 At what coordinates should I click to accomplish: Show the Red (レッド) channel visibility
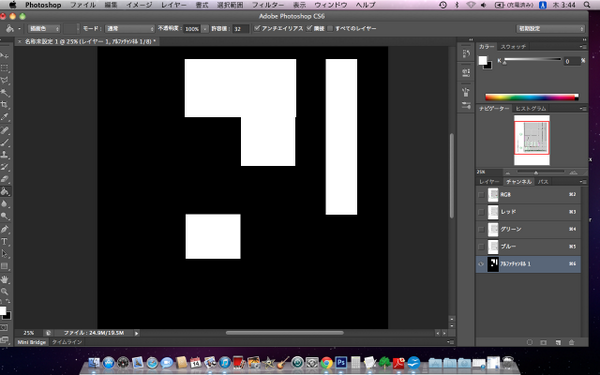(x=481, y=212)
